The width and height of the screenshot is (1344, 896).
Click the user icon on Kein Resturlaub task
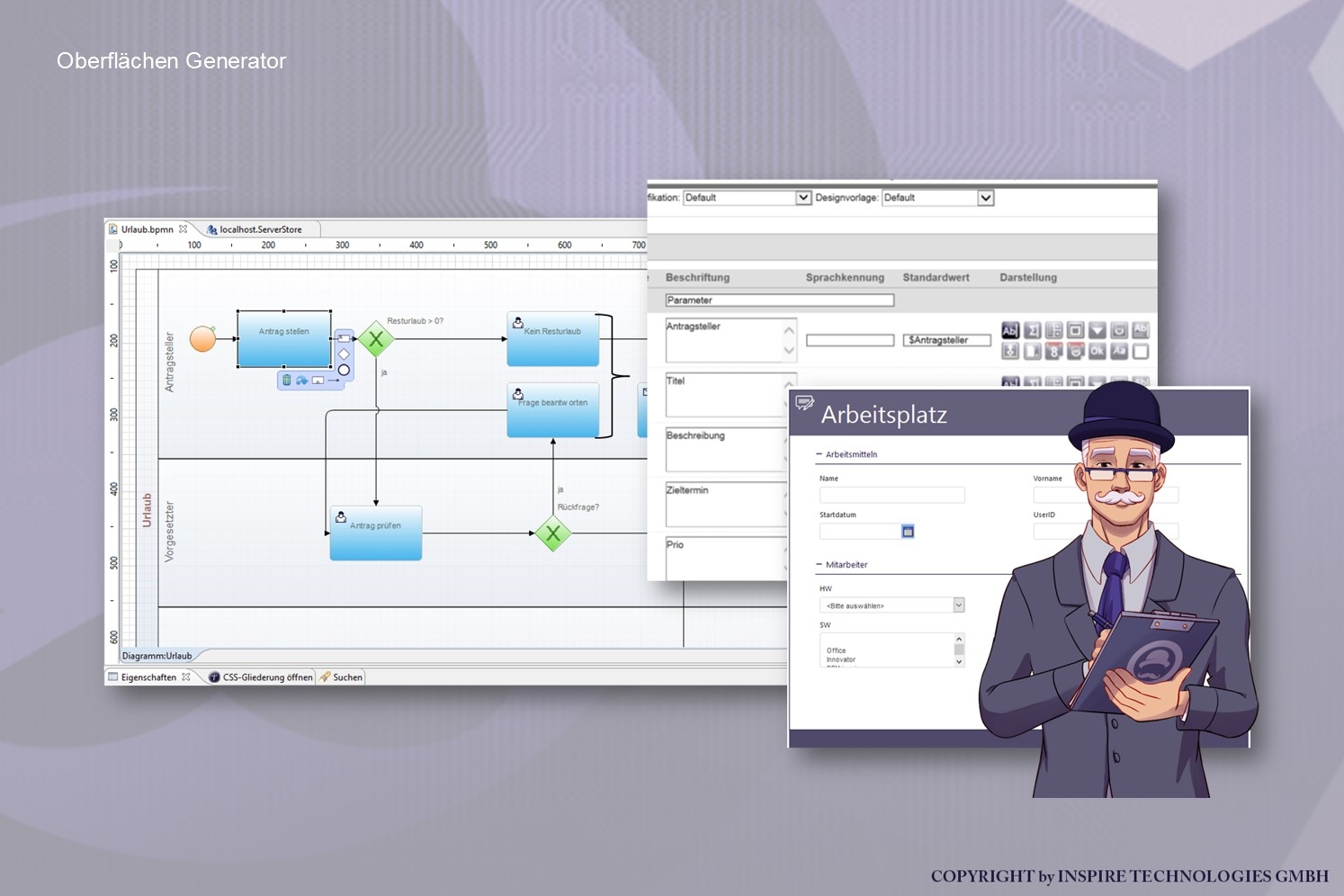point(517,322)
